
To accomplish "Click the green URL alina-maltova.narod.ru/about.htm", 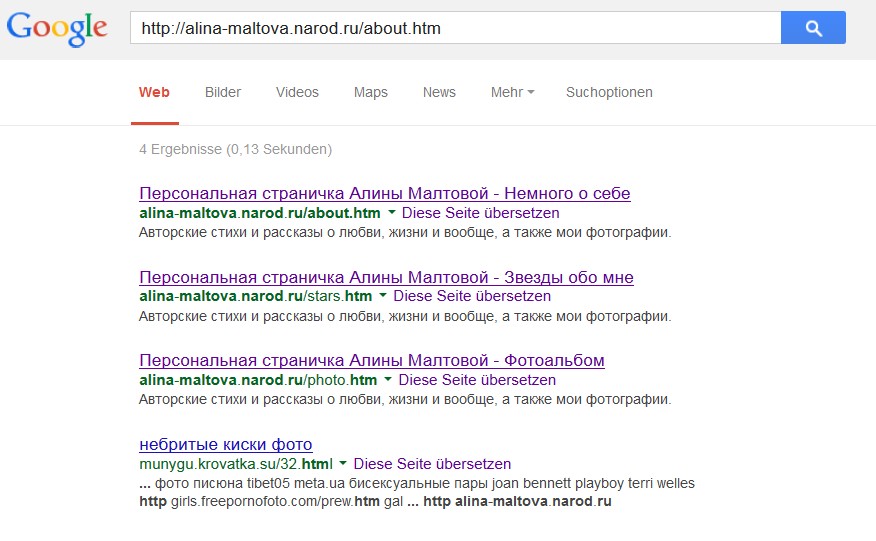I will coord(260,213).
